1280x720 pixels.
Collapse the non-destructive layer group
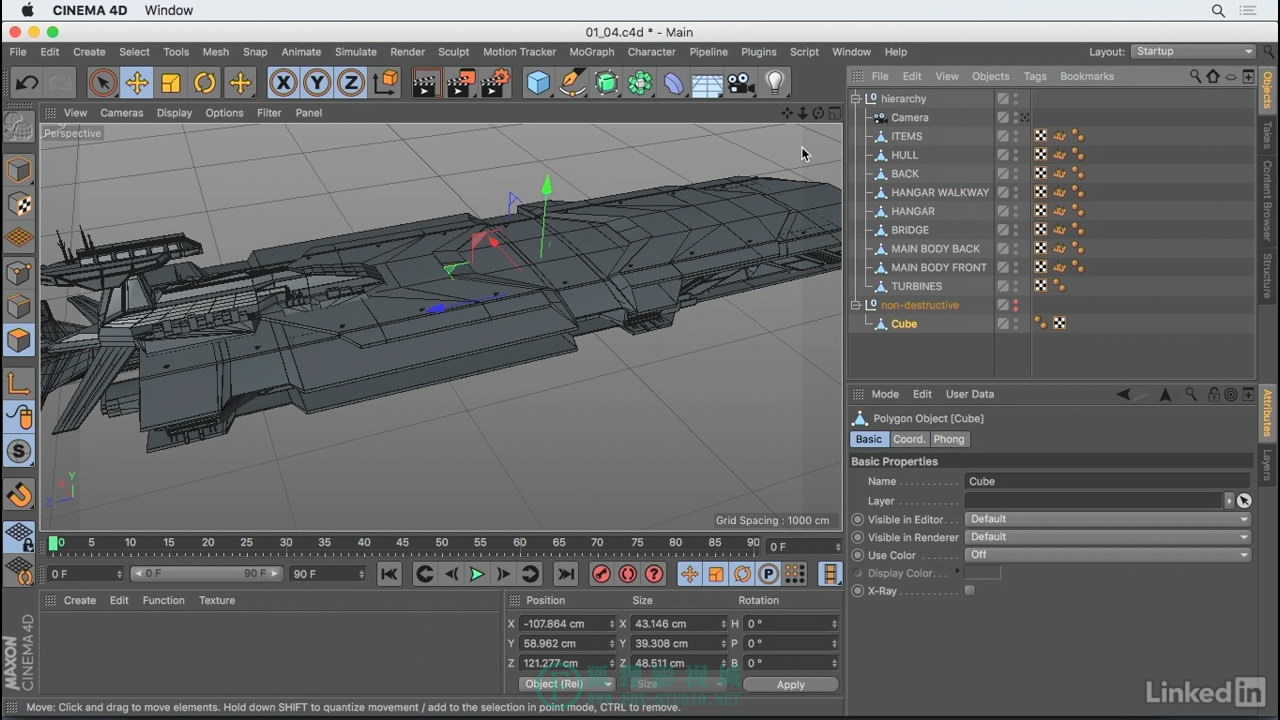pos(856,305)
